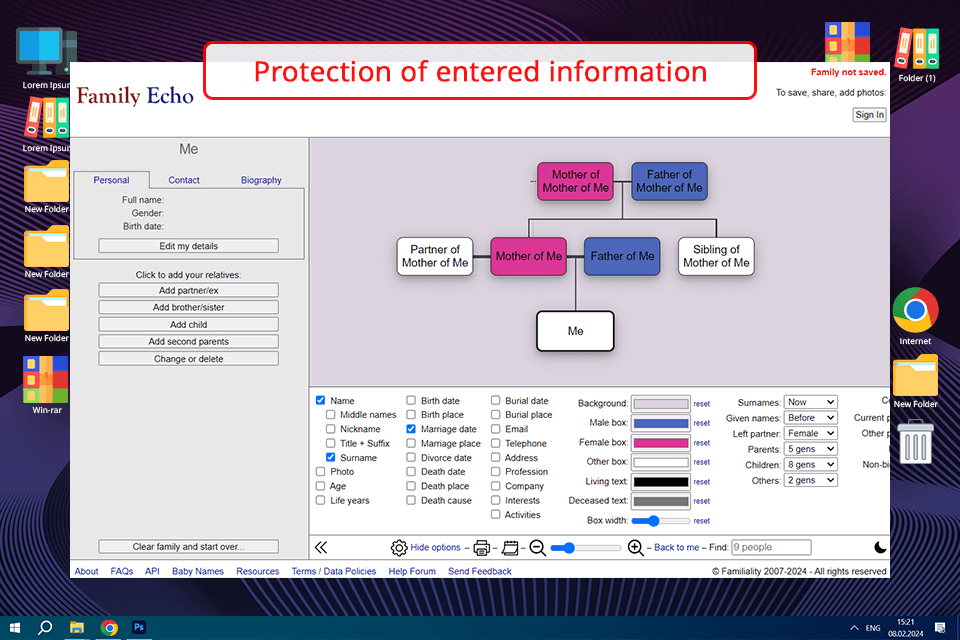Switch to the Biography tab
960x640 pixels.
(261, 180)
